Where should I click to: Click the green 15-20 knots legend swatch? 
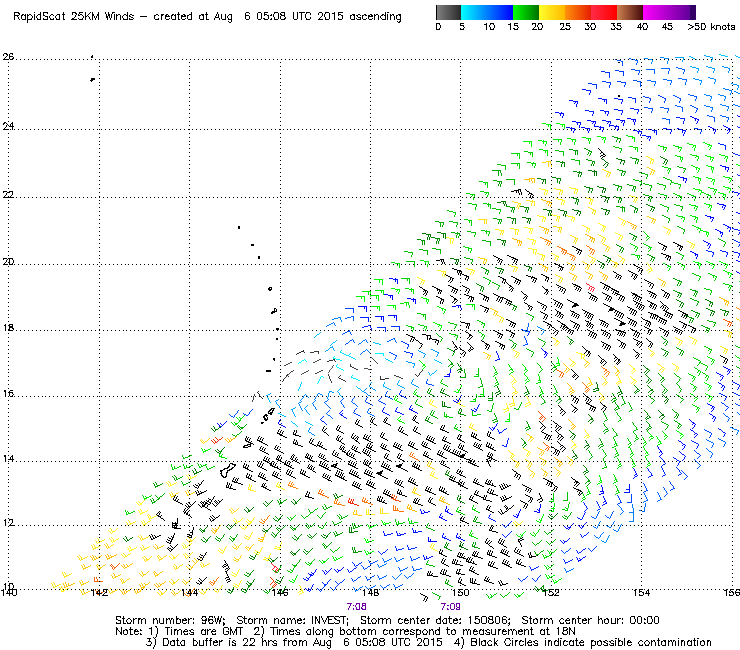[526, 12]
